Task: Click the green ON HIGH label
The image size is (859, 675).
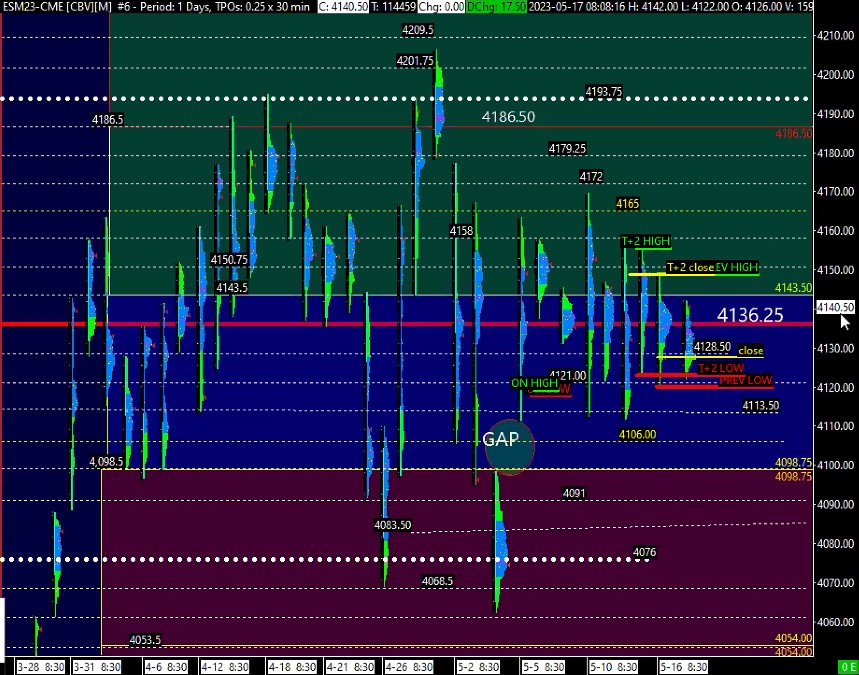Action: click(534, 383)
